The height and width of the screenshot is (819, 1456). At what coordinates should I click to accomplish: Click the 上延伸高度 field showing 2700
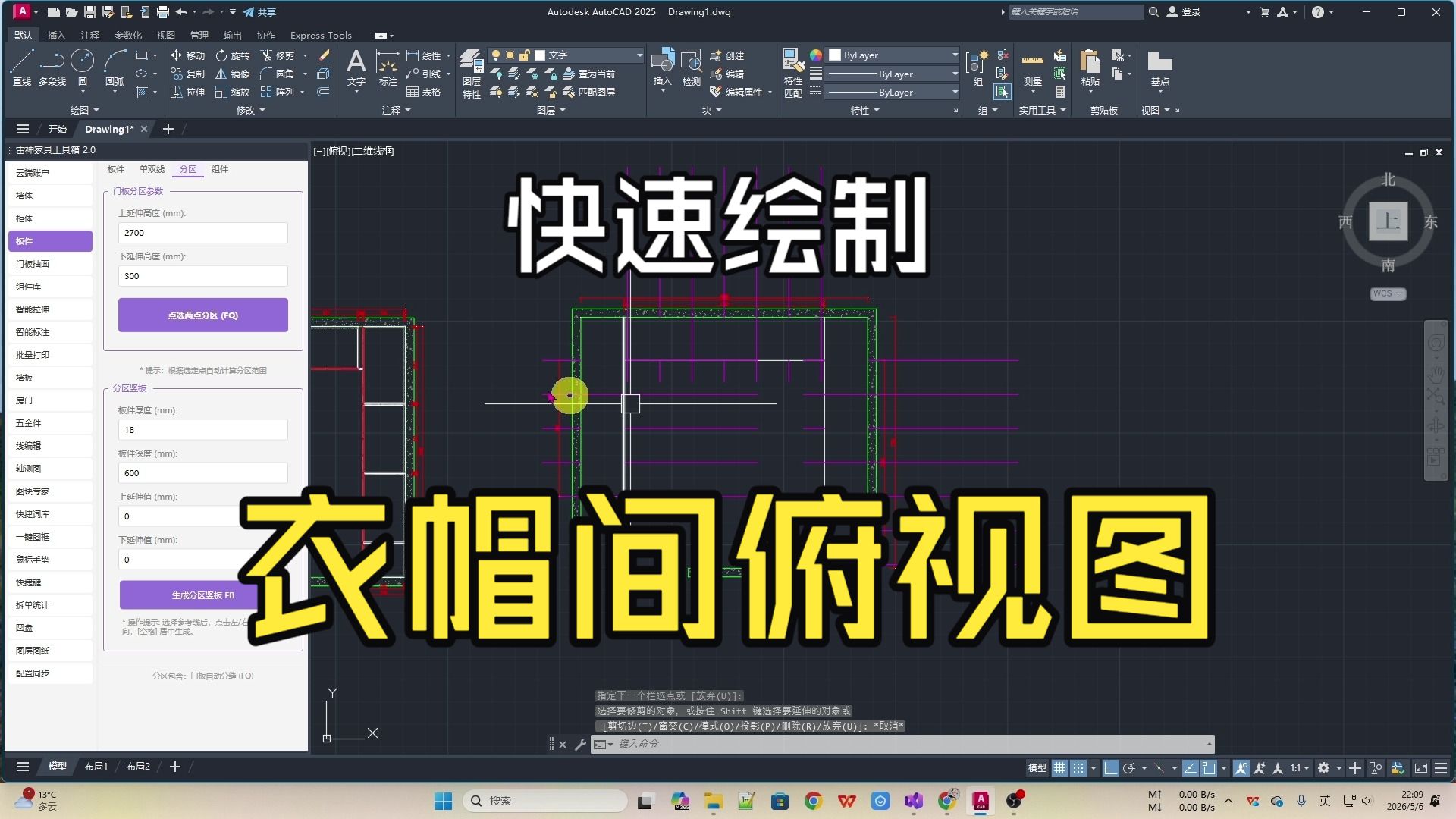[x=203, y=233]
